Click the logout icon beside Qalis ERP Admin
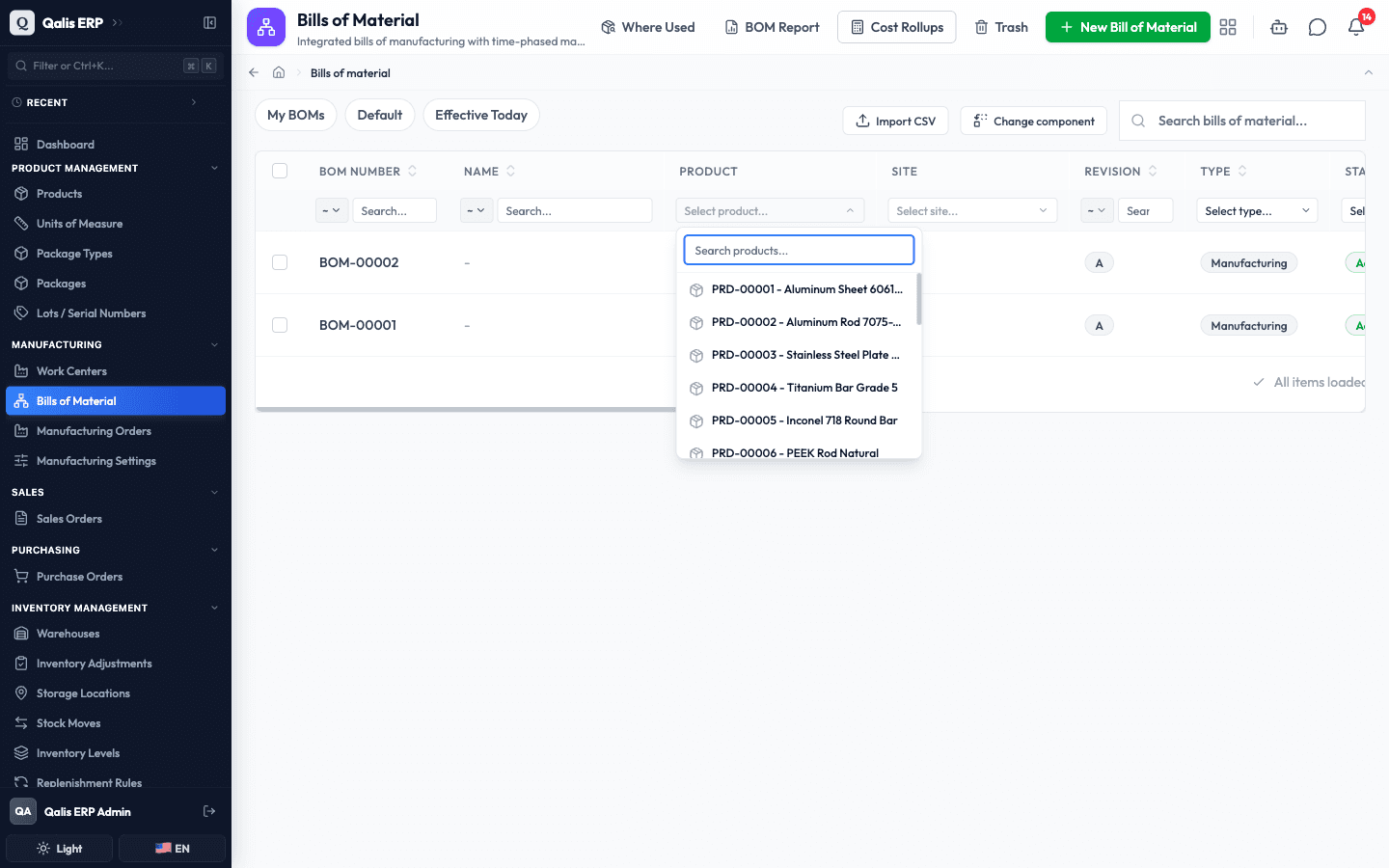The height and width of the screenshot is (868, 1389). (x=209, y=811)
